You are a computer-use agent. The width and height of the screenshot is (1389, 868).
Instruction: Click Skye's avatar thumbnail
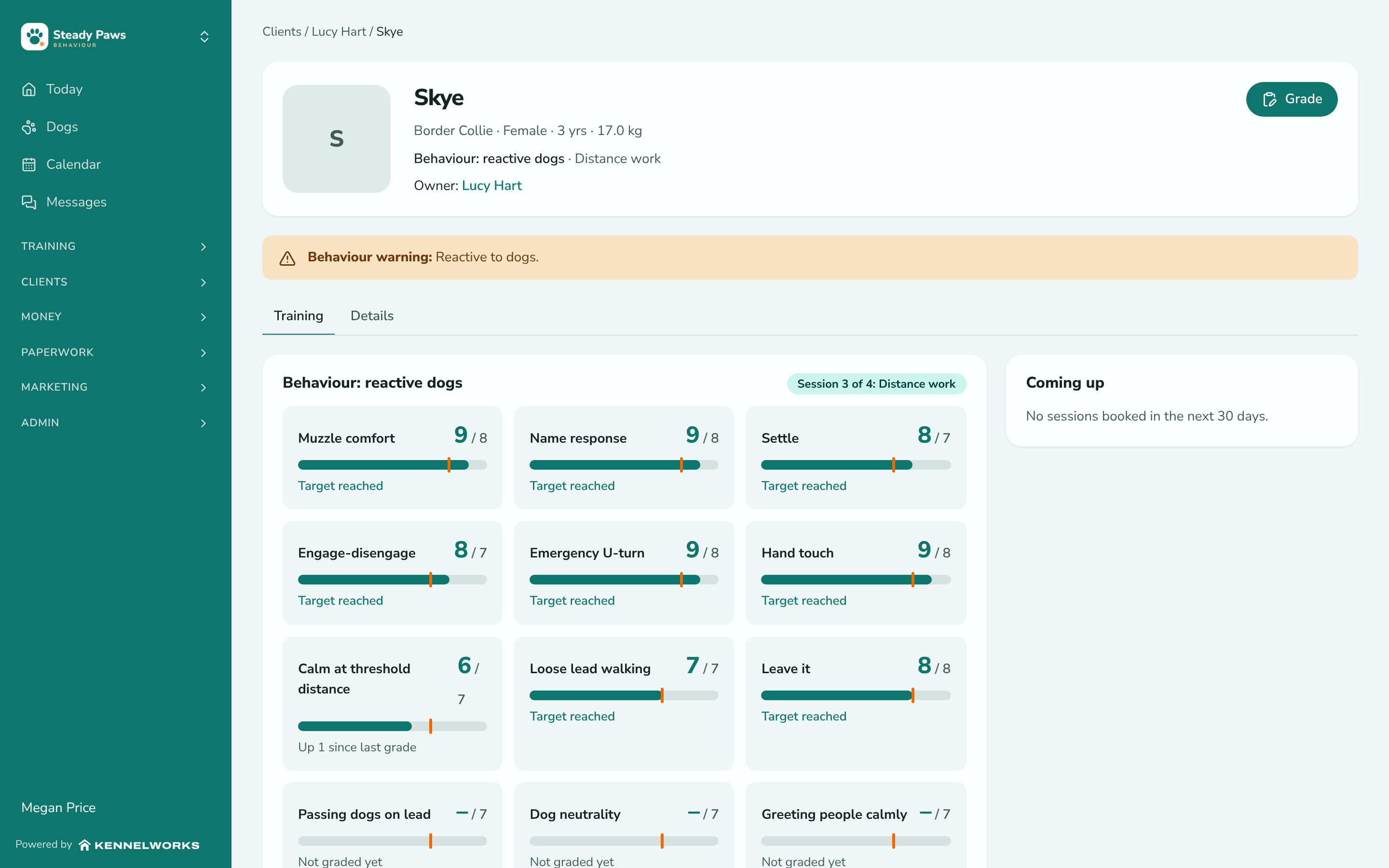pos(336,139)
